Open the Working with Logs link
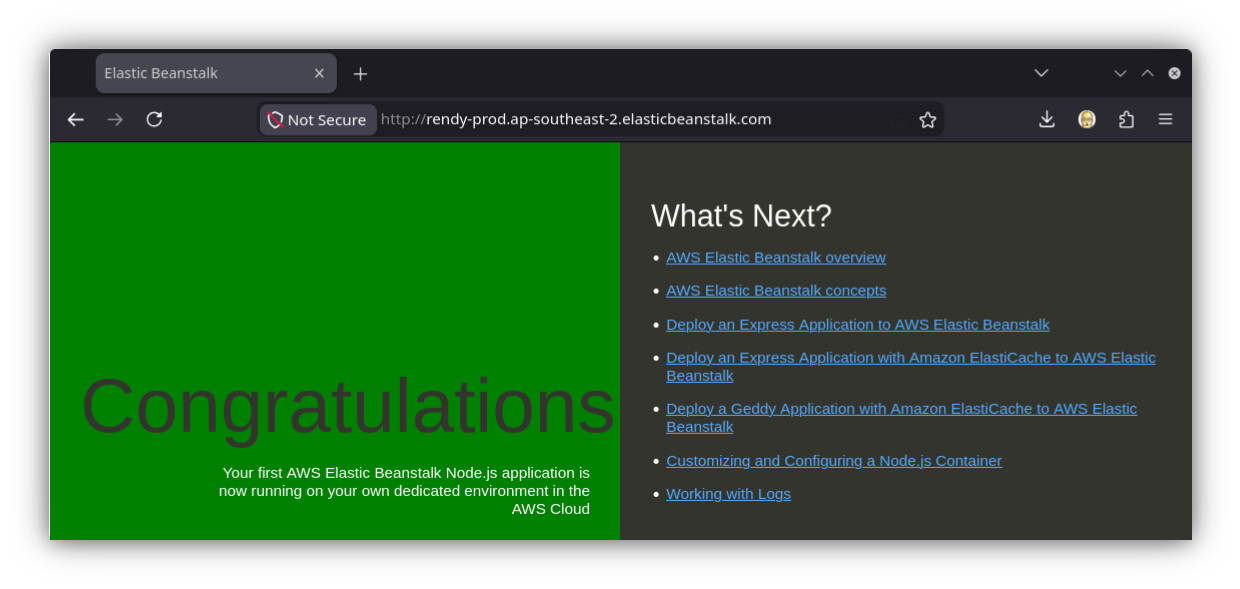The height and width of the screenshot is (589, 1240). point(728,494)
